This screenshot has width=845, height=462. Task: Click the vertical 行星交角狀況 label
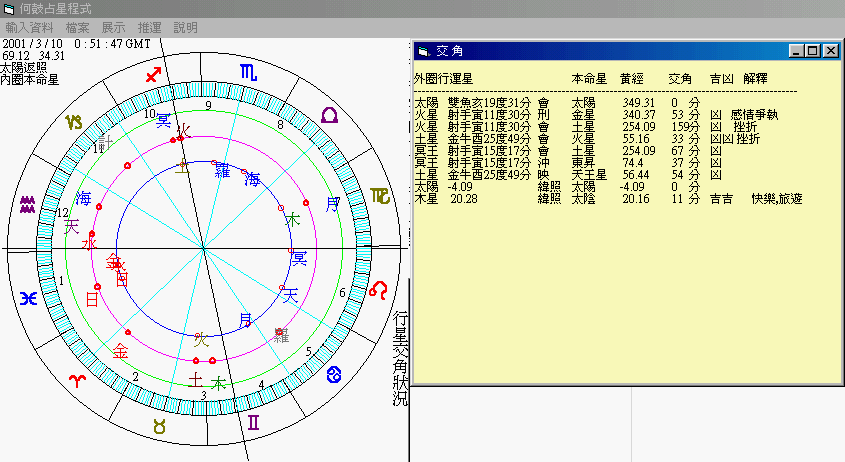click(x=400, y=358)
